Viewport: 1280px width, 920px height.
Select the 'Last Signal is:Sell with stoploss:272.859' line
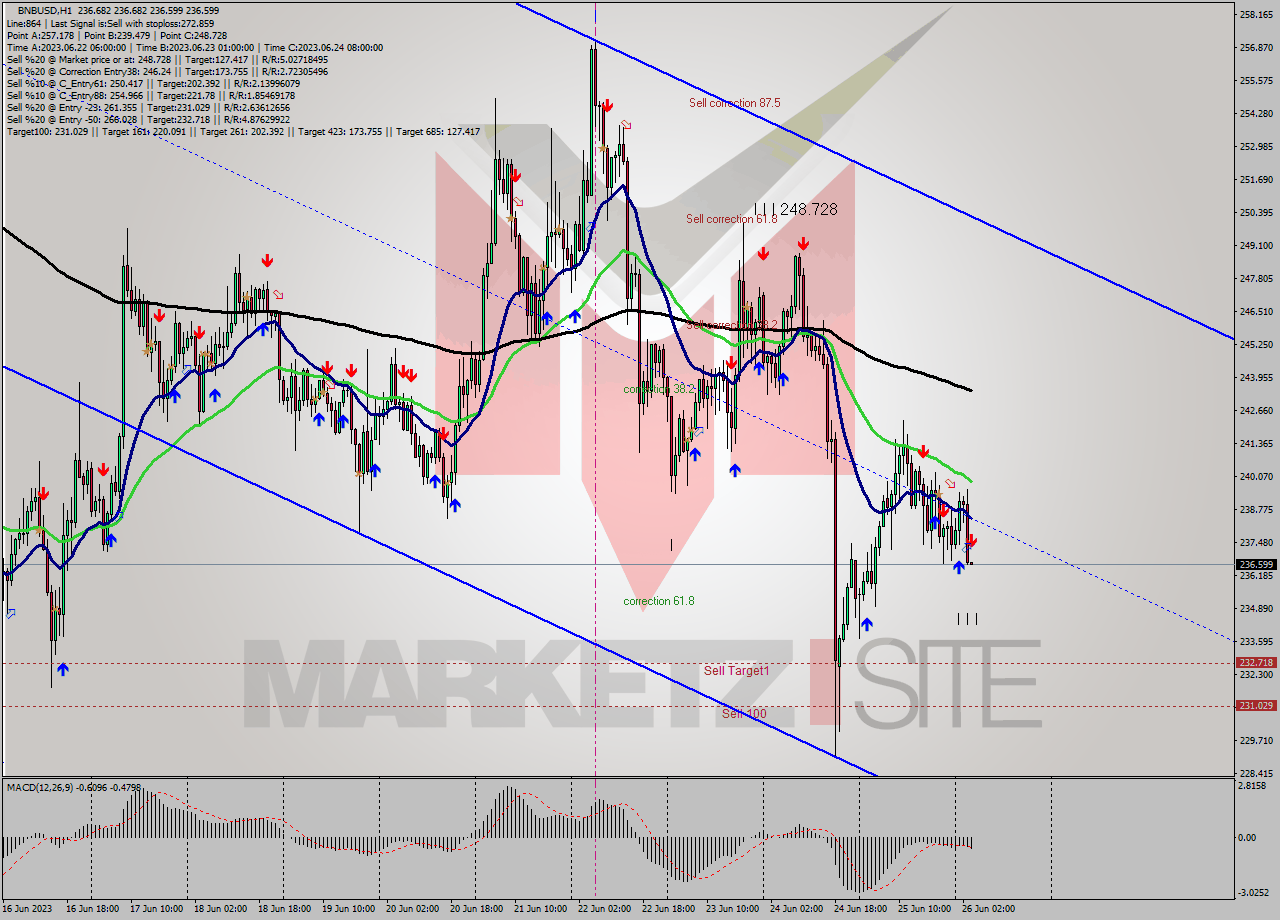131,23
